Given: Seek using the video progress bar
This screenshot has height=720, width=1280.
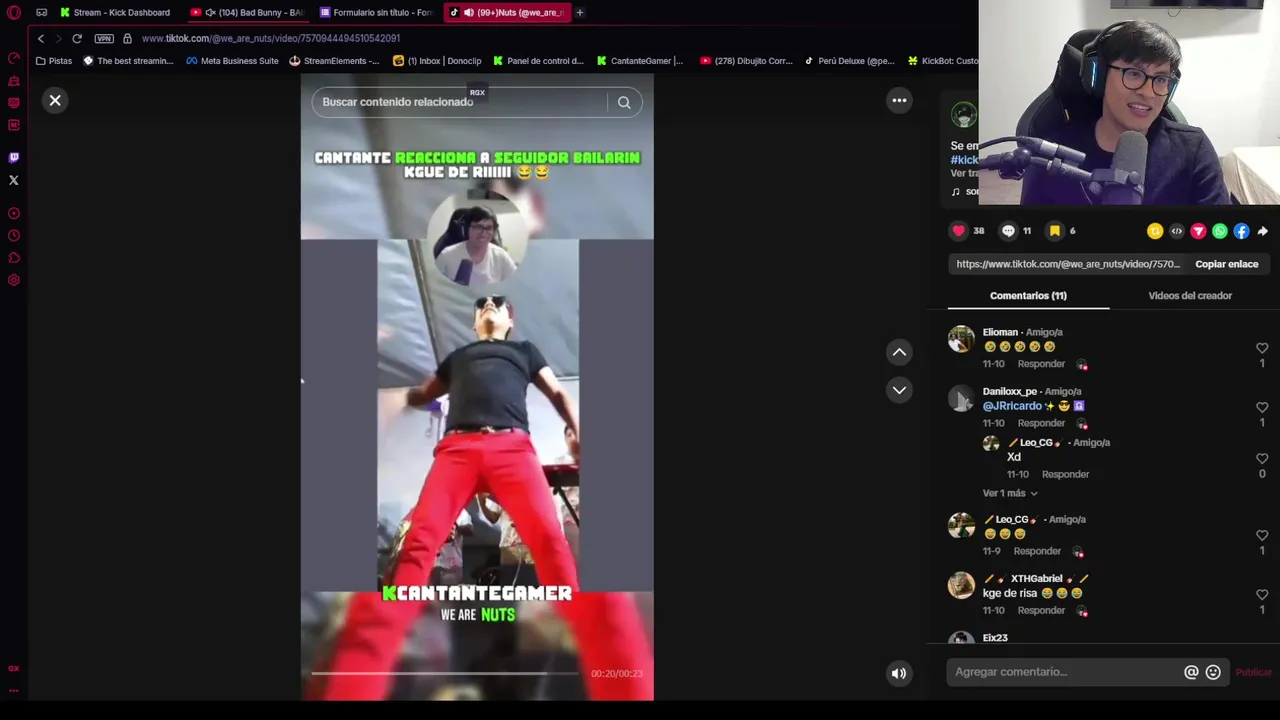Looking at the screenshot, I should (x=445, y=673).
